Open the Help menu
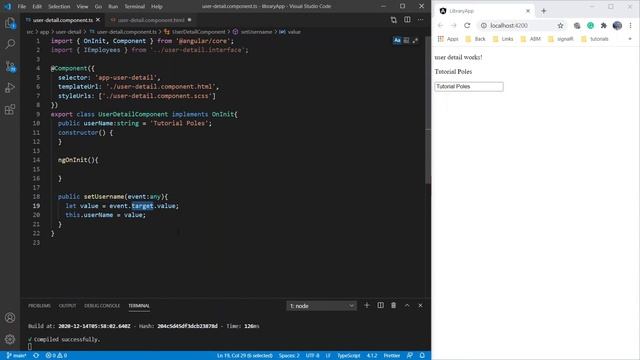Viewport: 640px width, 360px height. click(x=157, y=7)
